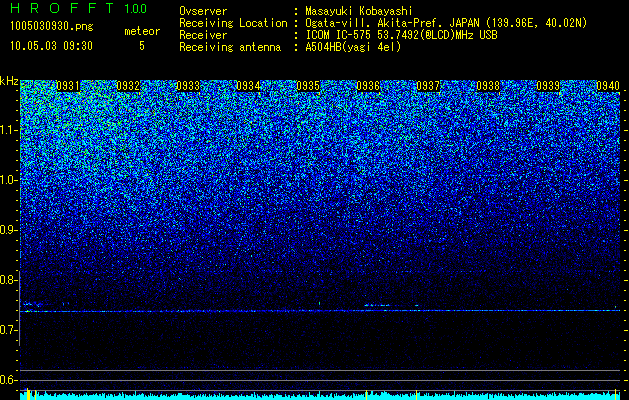Screen dimensions: 629x400
Task: Click the 0934 time label
Action: click(x=248, y=86)
